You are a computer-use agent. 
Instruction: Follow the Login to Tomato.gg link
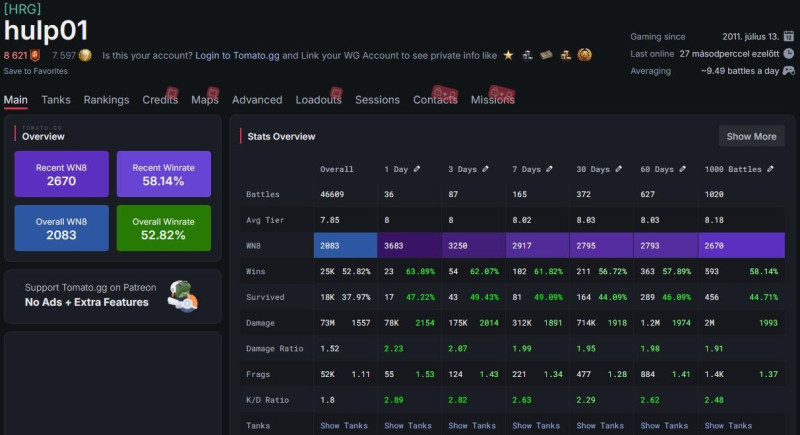coord(237,55)
